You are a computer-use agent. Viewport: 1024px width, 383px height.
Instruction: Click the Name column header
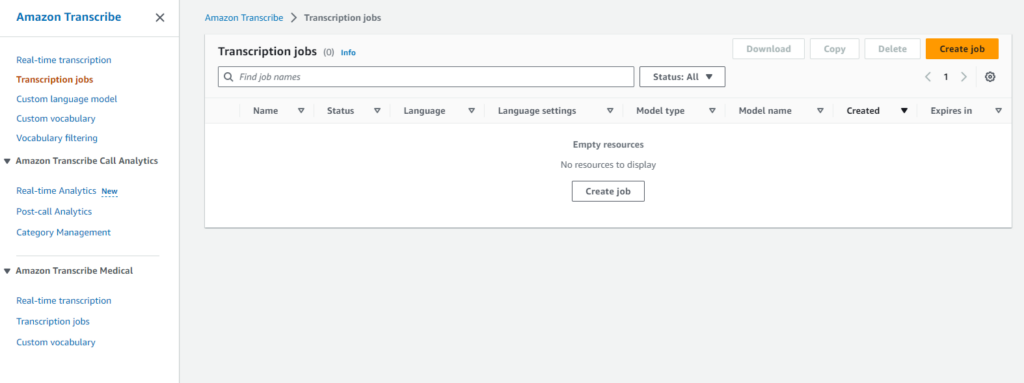click(266, 111)
